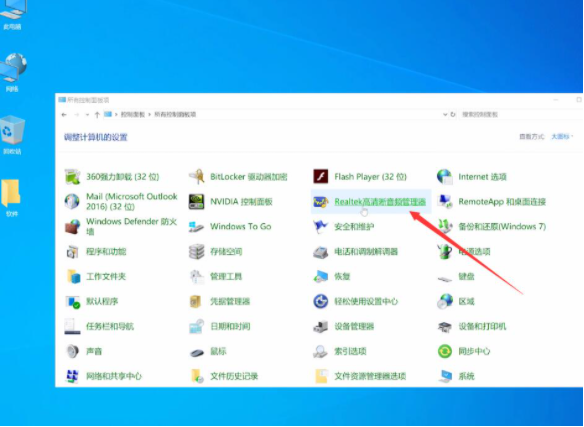This screenshot has height=427, width=584.
Task: Open 默认程序 icon
Action: click(72, 301)
